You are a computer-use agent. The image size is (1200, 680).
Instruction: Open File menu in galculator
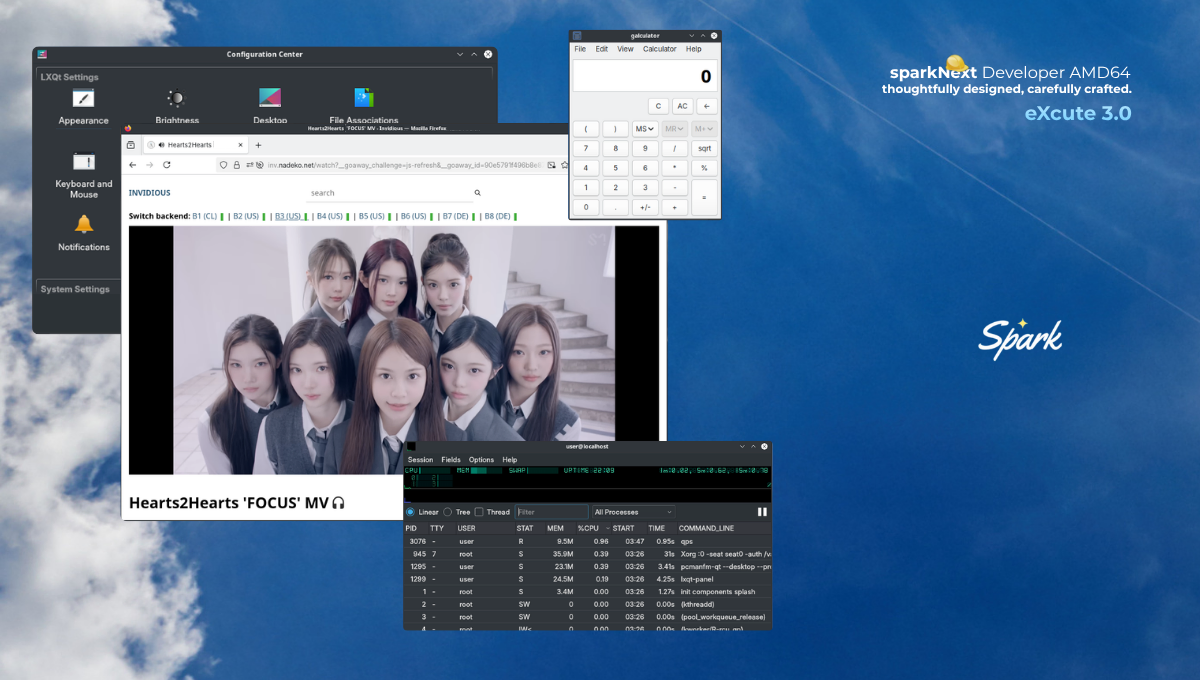click(x=580, y=49)
